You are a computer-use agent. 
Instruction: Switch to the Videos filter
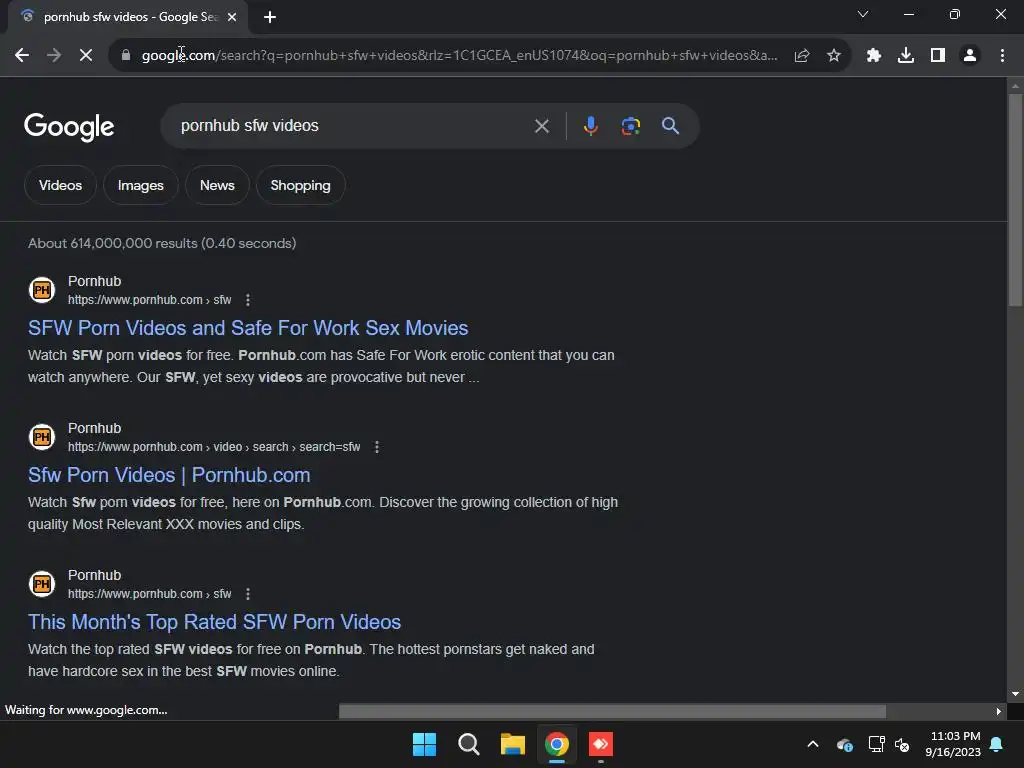coord(60,185)
